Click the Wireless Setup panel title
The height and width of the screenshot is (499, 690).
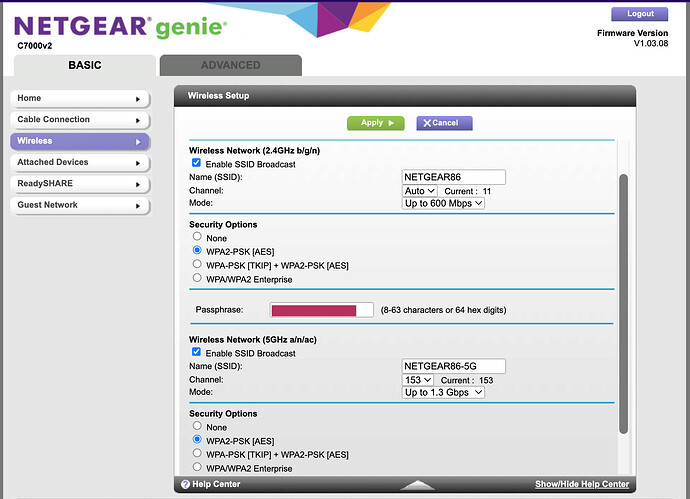218,95
